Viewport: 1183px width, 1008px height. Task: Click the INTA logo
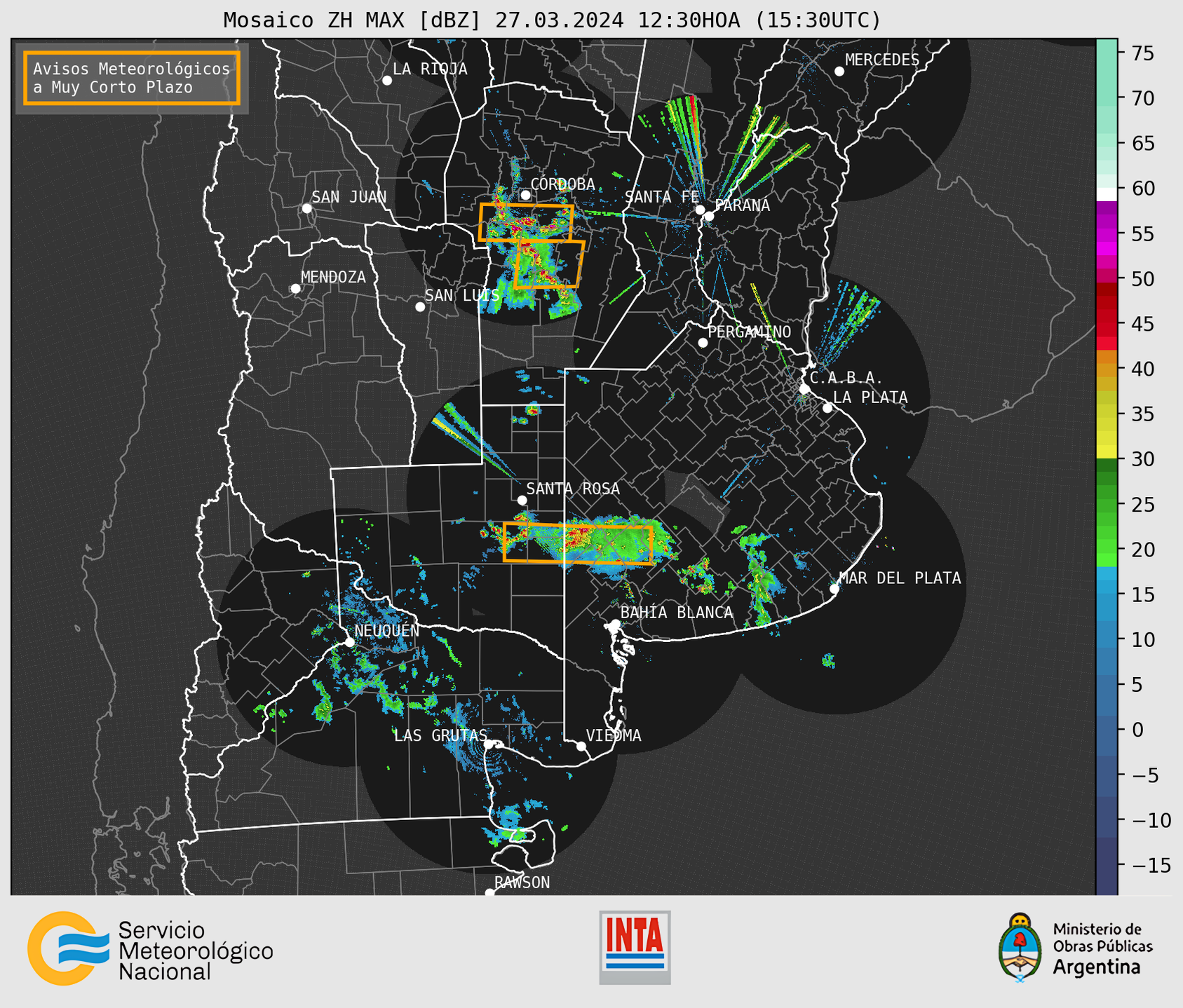coord(635,947)
